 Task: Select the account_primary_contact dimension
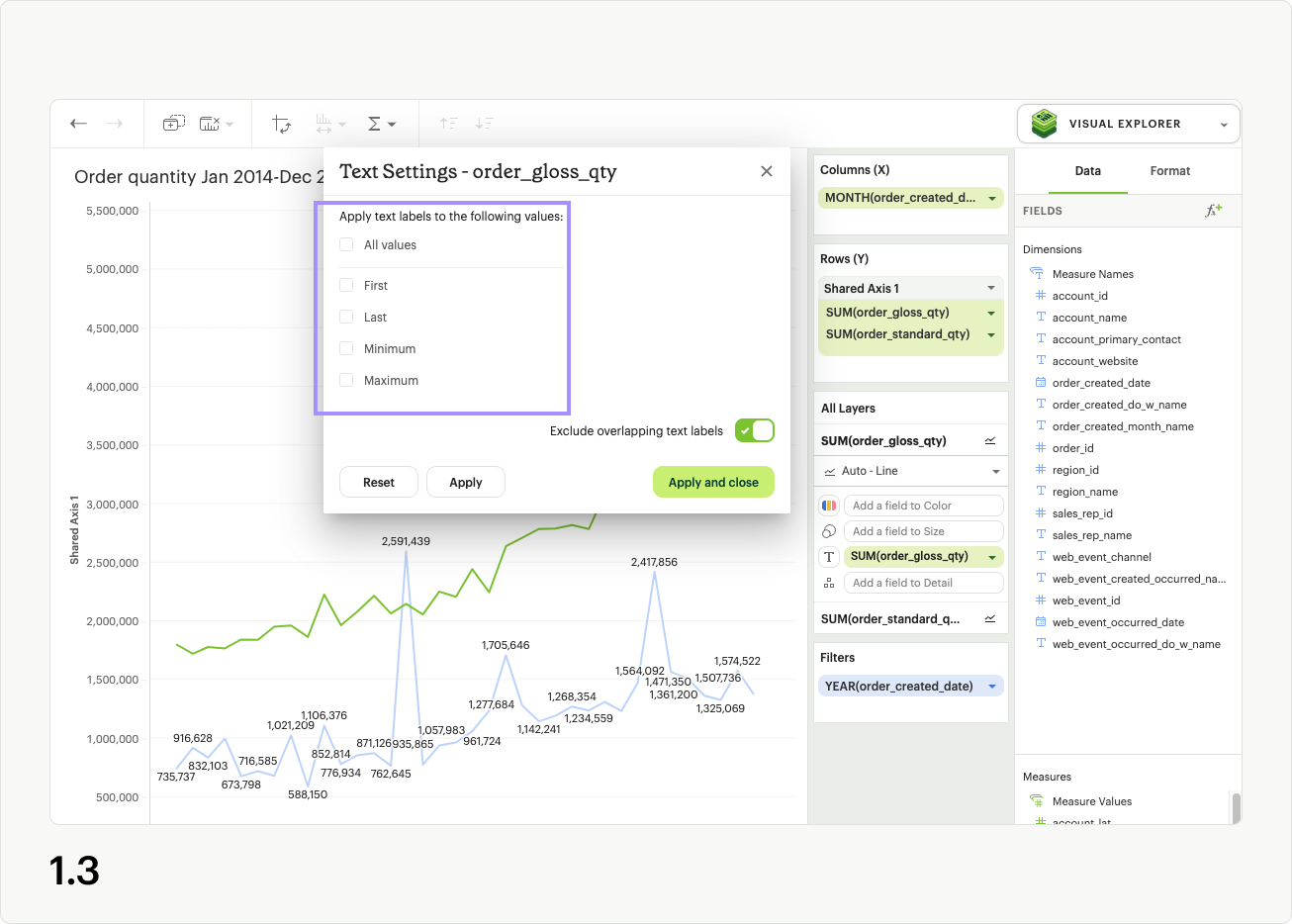pyautogui.click(x=1117, y=339)
